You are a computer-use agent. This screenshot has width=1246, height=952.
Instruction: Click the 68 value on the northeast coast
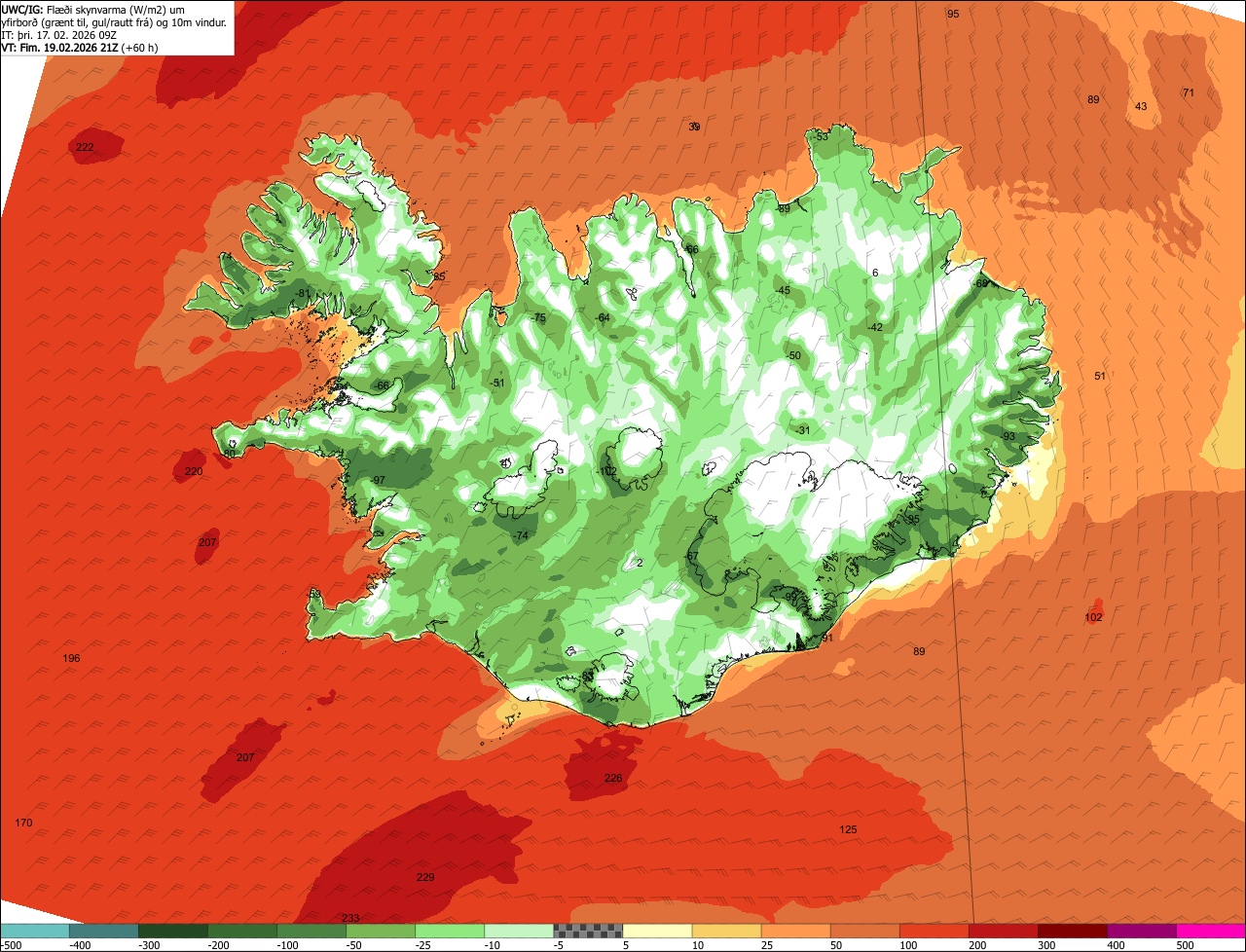click(x=981, y=283)
